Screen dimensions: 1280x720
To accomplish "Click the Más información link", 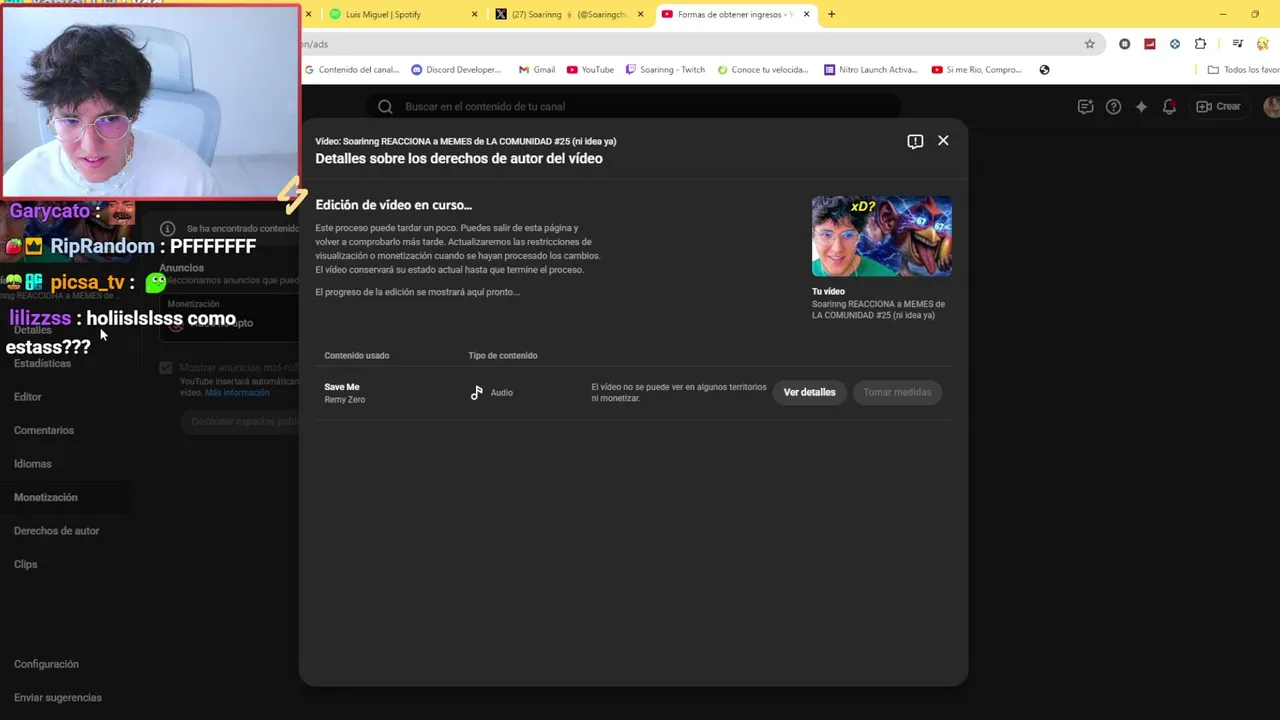I will 237,393.
